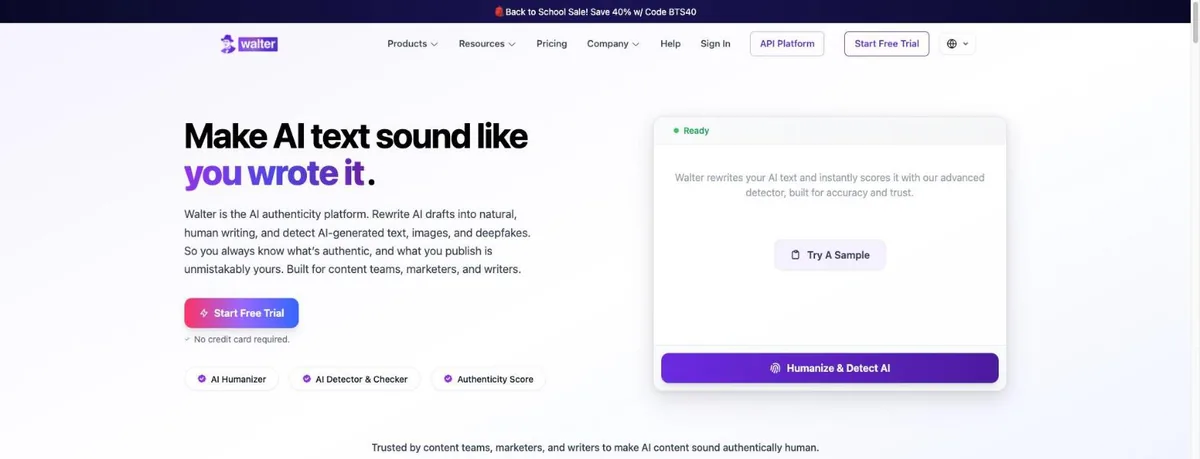
Task: Click the sparkle icon on Start Free Trial
Action: pos(204,313)
